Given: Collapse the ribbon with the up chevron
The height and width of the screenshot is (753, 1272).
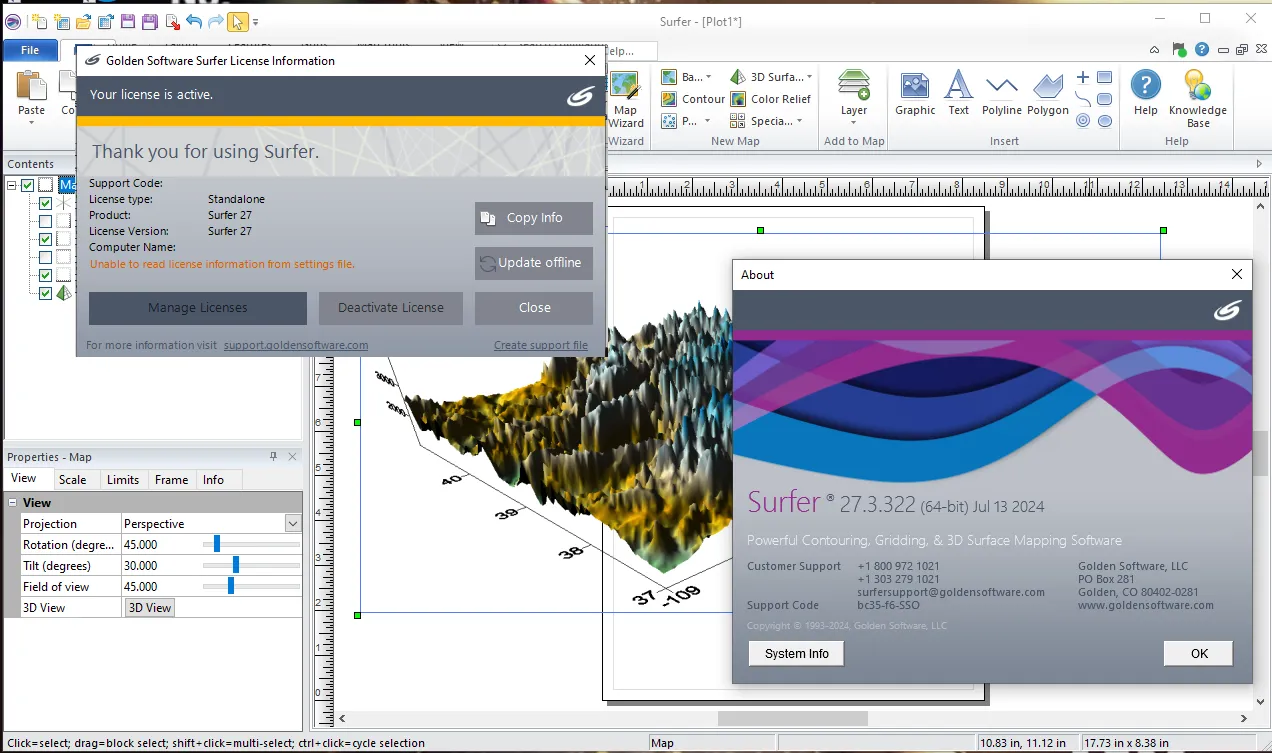Looking at the screenshot, I should click(x=1155, y=49).
